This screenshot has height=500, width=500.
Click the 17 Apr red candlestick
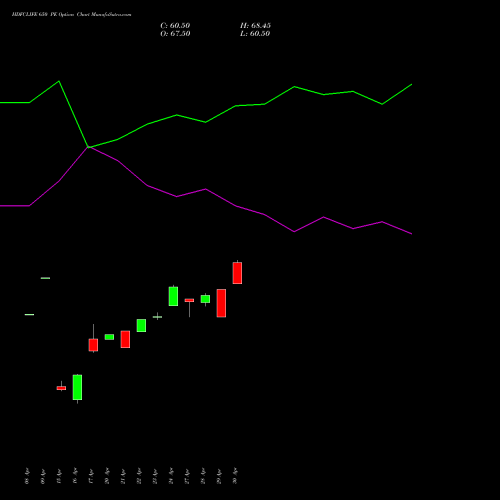tap(93, 345)
